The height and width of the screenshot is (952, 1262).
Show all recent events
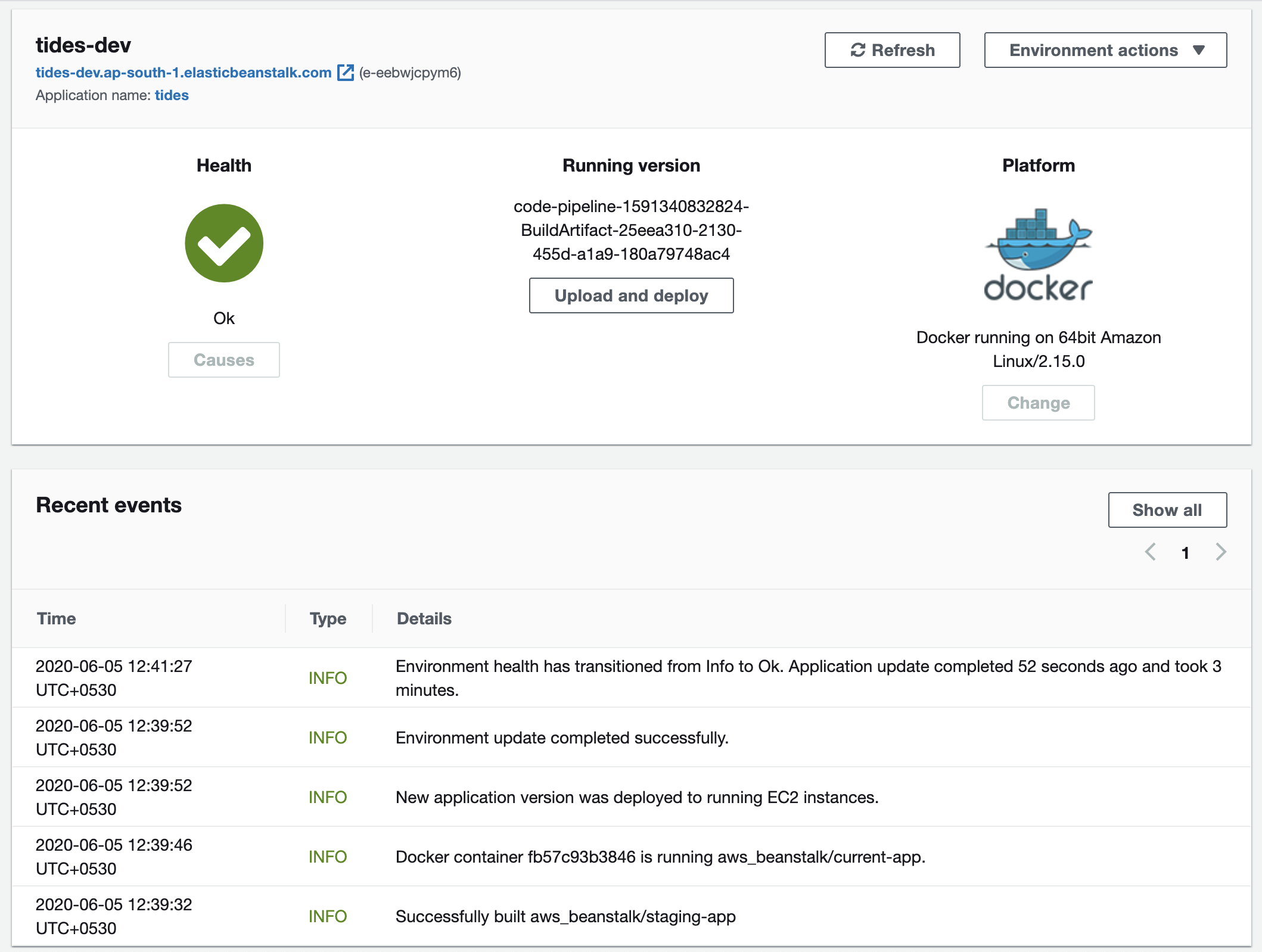(1167, 510)
